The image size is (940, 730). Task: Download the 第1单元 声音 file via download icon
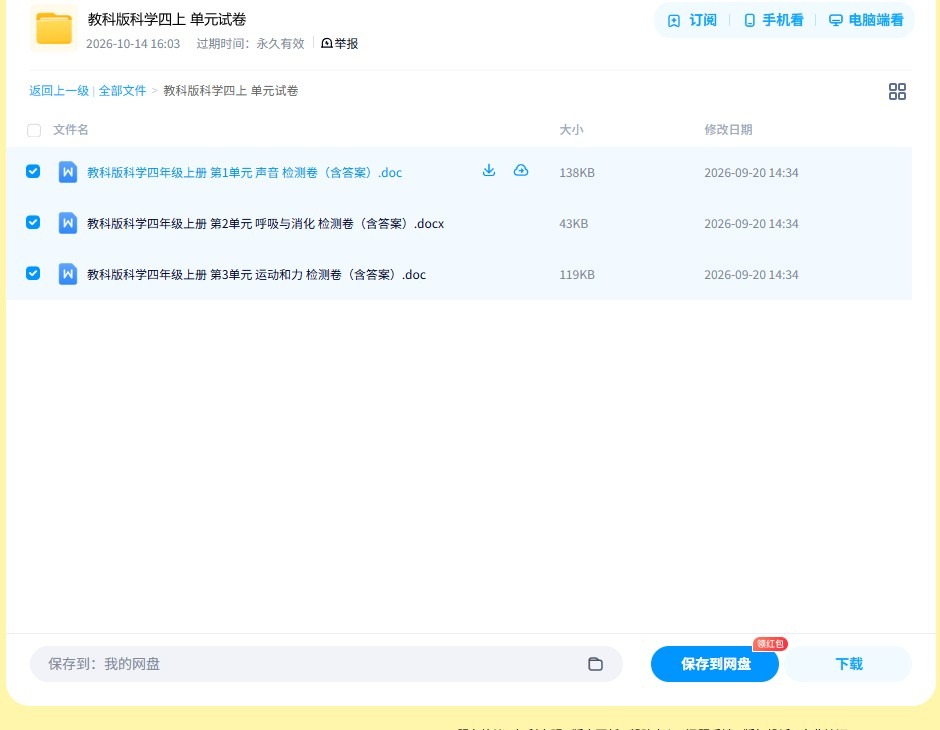pos(489,171)
